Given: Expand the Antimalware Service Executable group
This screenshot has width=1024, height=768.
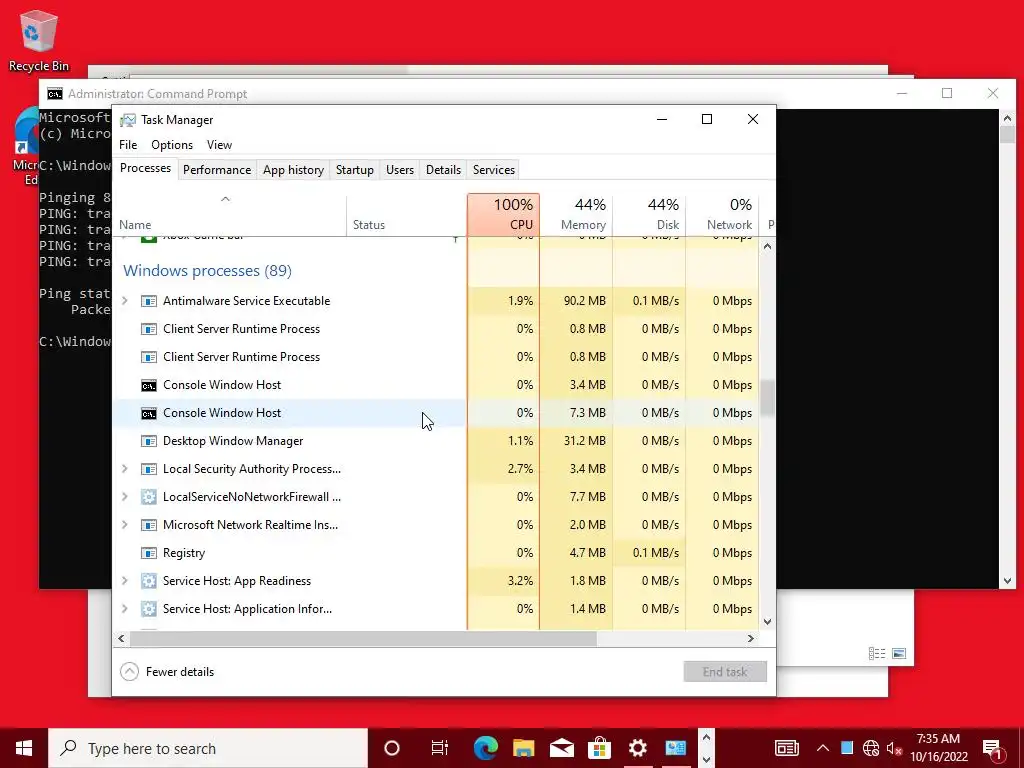Looking at the screenshot, I should (x=125, y=301).
